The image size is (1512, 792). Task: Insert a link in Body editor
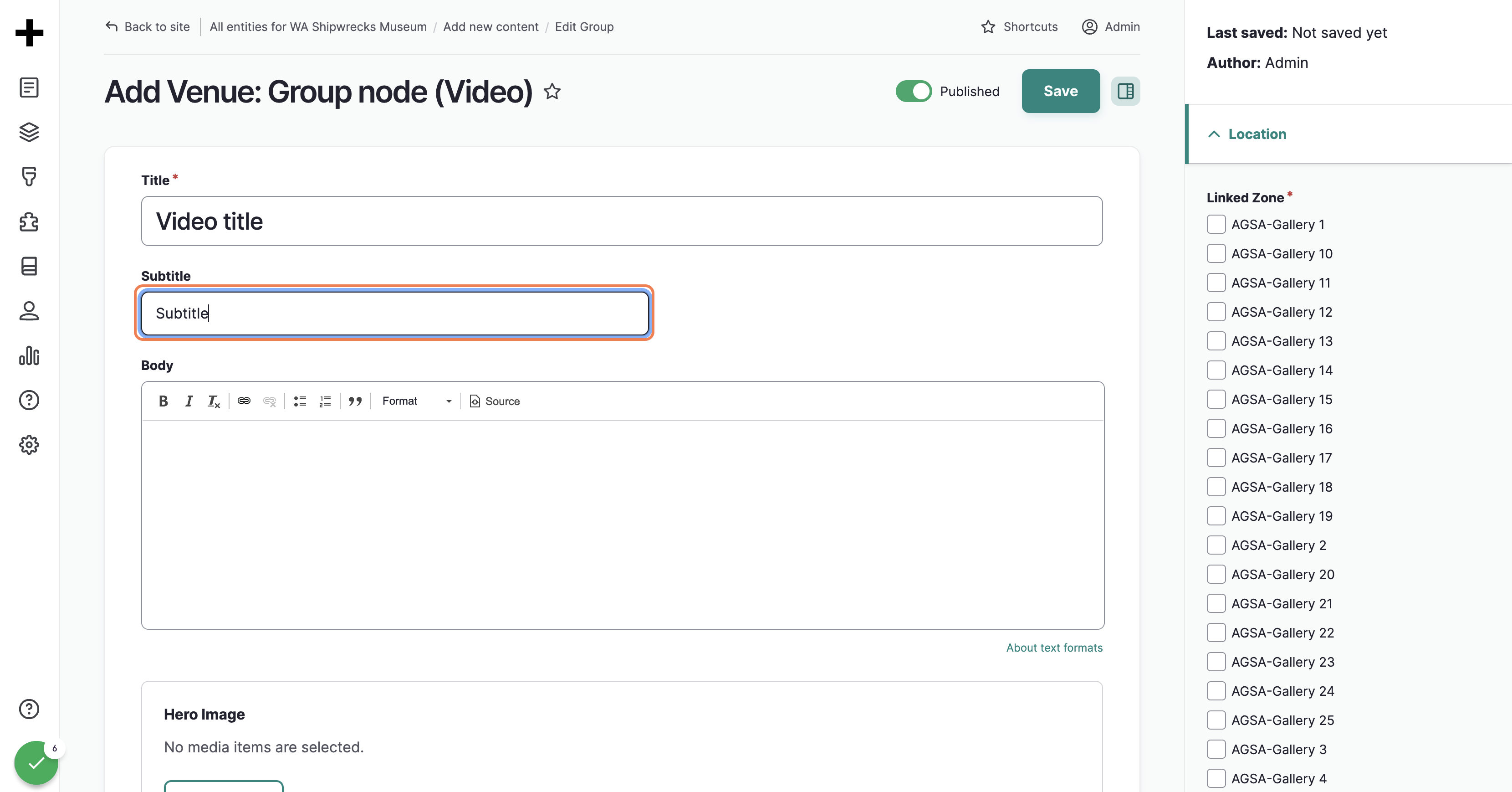pos(244,401)
